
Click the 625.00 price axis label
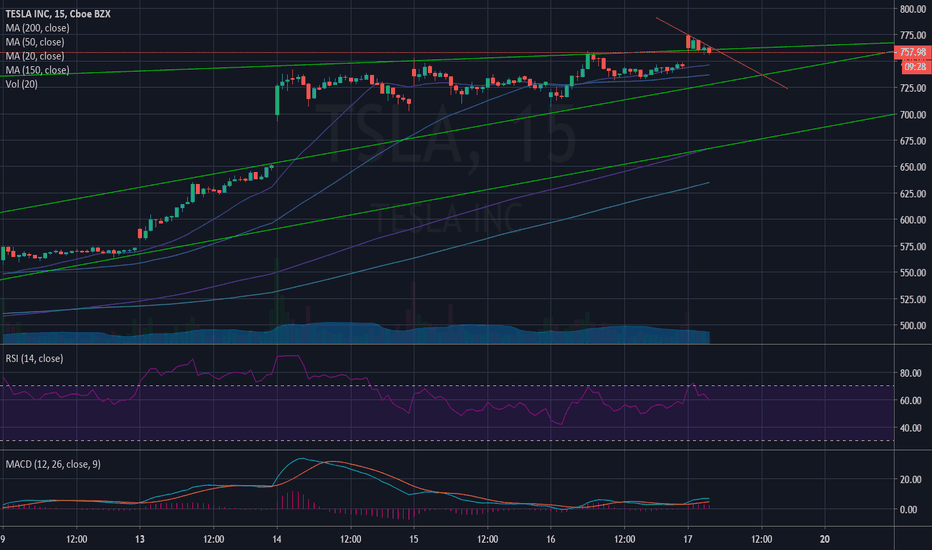[x=913, y=194]
